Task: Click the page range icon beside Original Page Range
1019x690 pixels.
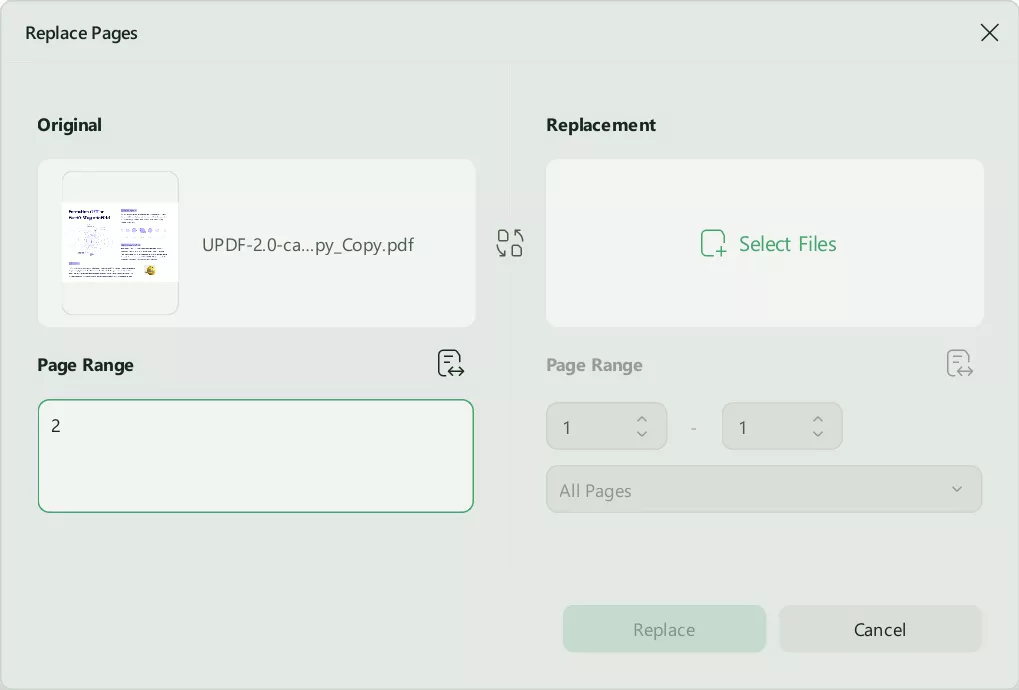Action: point(450,363)
